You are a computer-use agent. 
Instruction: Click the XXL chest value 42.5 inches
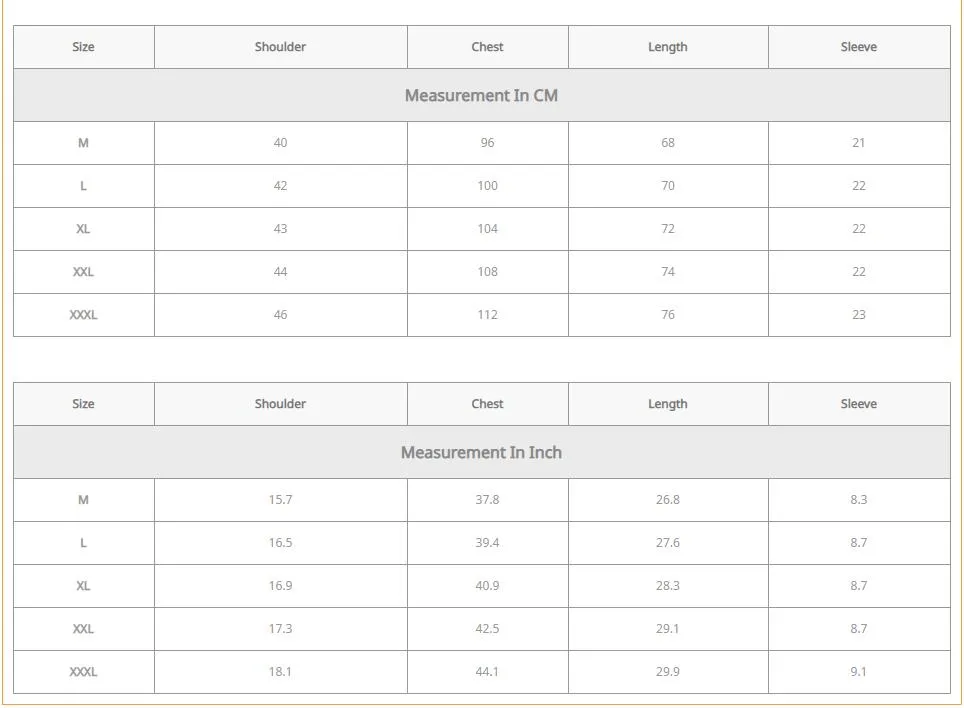pyautogui.click(x=487, y=629)
